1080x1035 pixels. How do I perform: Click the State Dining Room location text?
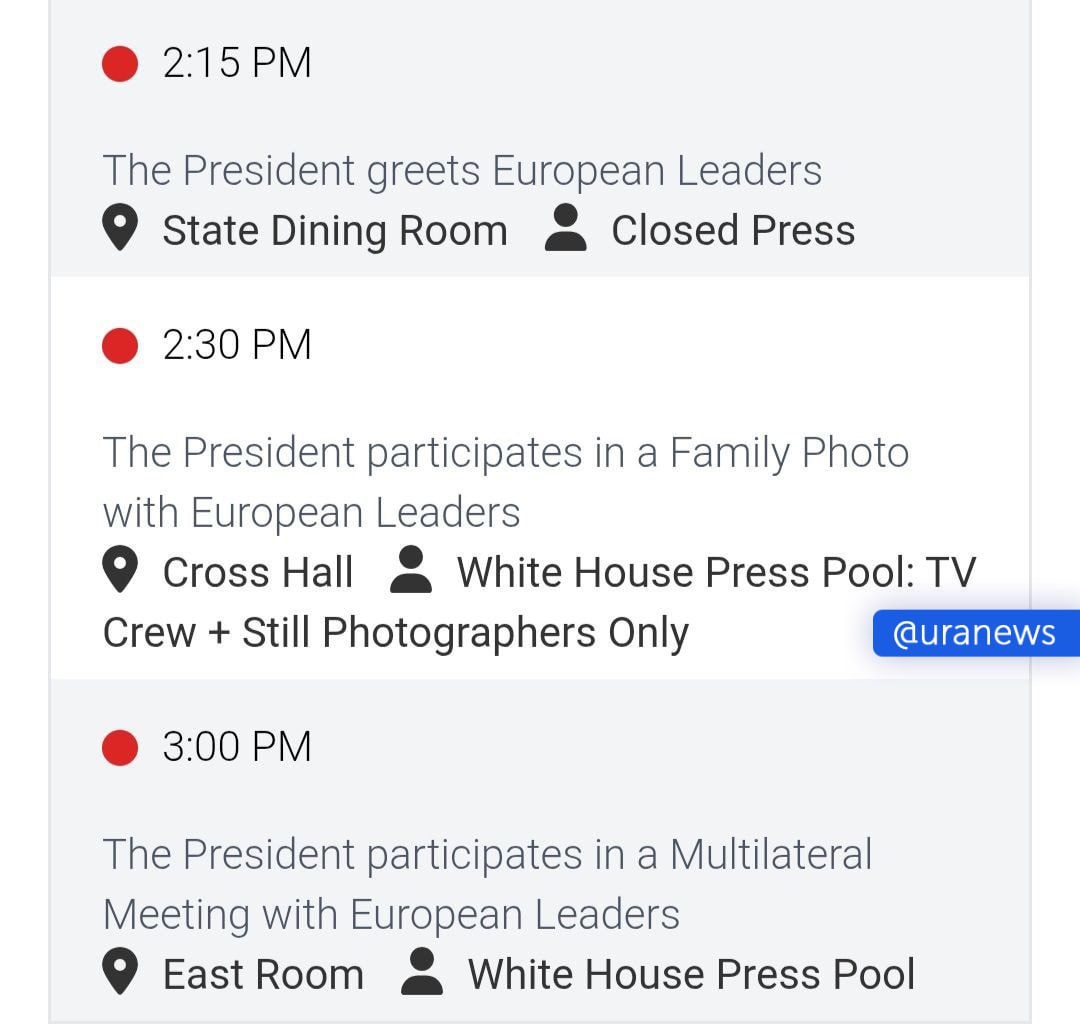335,231
